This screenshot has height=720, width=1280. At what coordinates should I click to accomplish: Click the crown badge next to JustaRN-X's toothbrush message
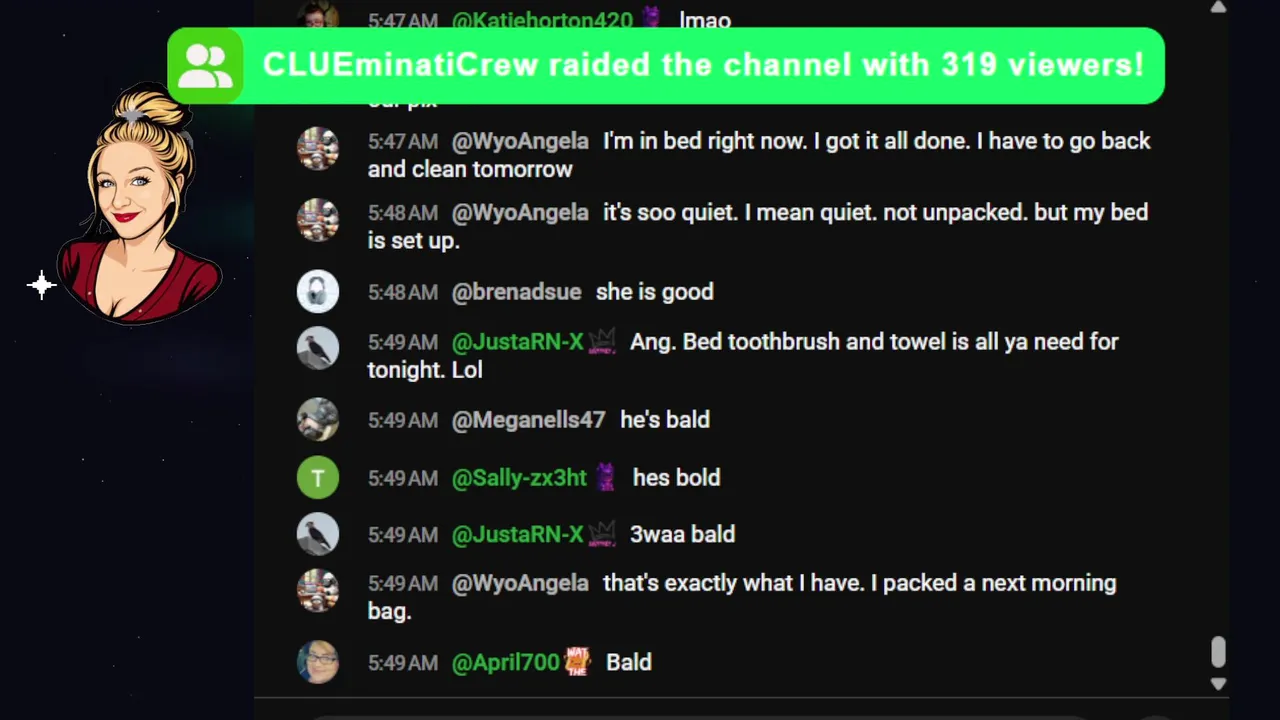click(x=601, y=343)
